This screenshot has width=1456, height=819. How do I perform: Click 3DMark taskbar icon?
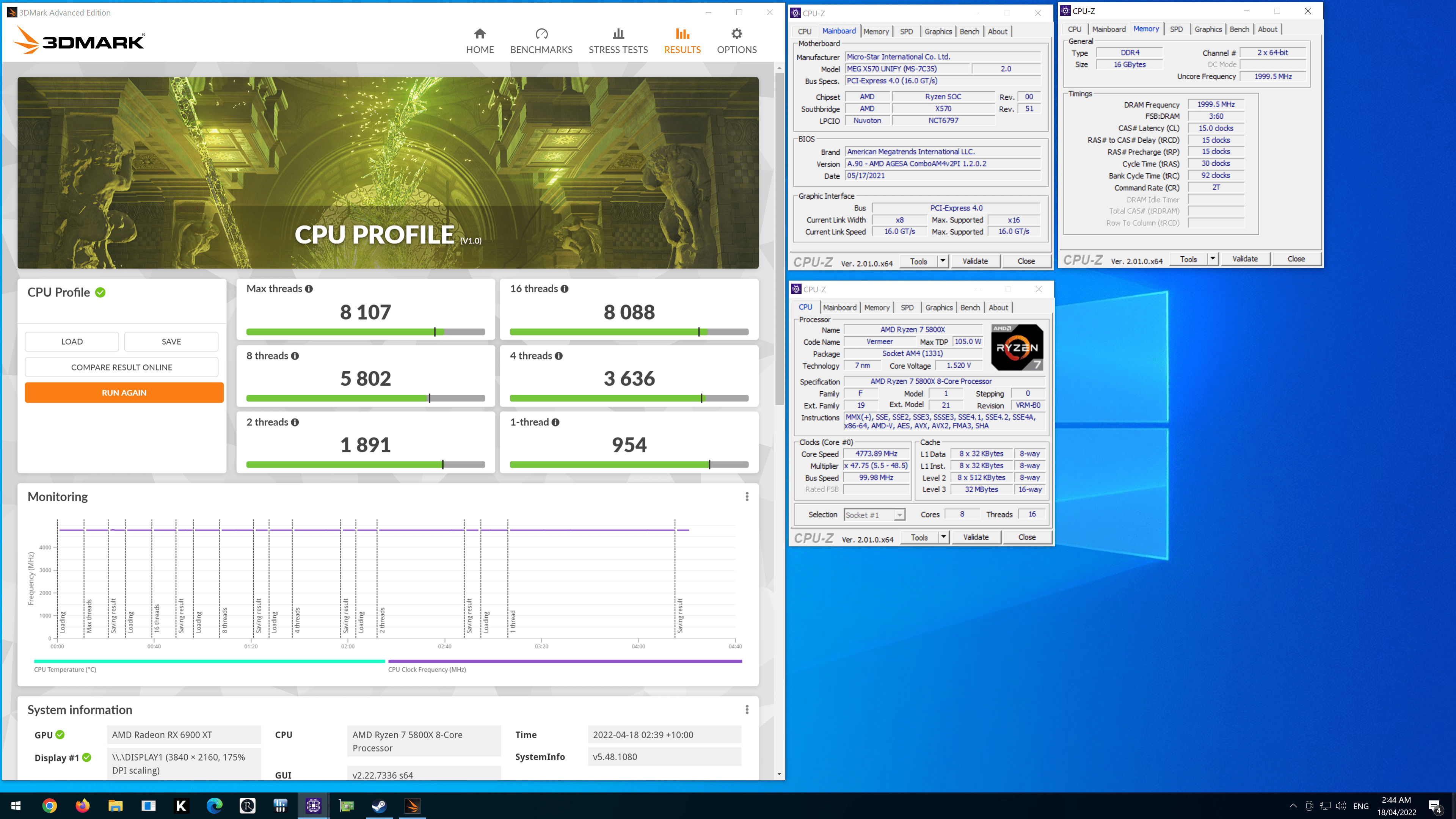(412, 805)
